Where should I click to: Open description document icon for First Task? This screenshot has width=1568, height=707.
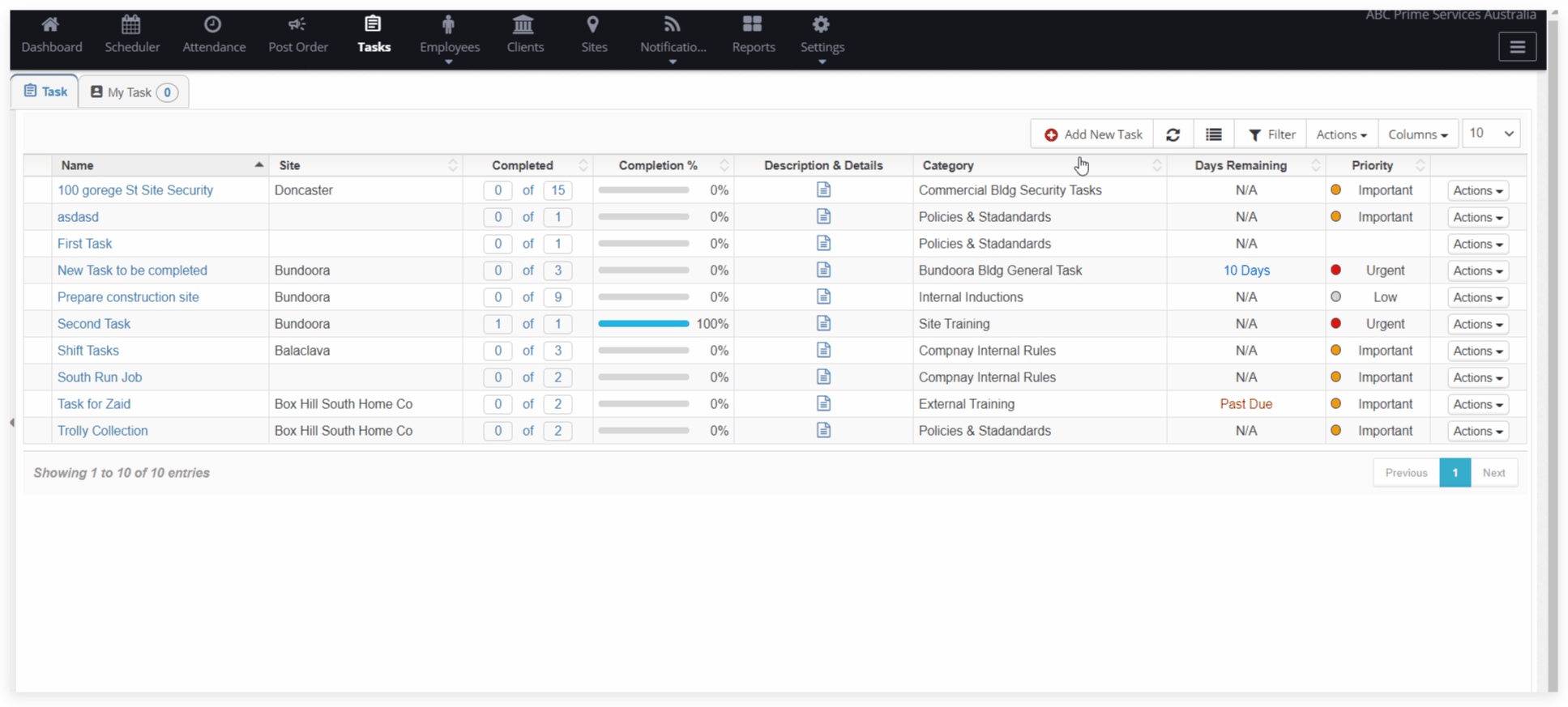823,243
